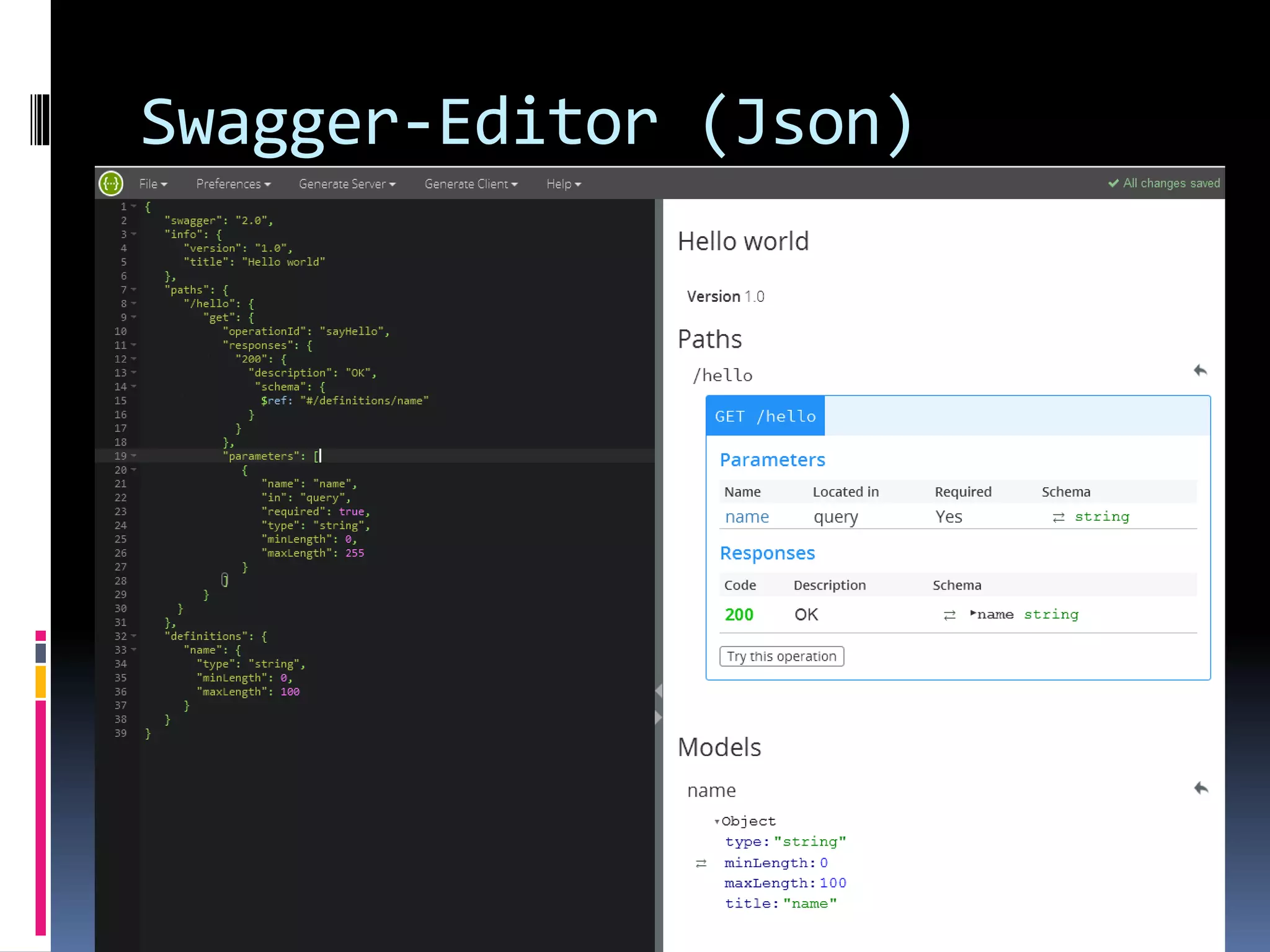
Task: Place cursor on $ref definitions/name line
Action: pyautogui.click(x=345, y=401)
